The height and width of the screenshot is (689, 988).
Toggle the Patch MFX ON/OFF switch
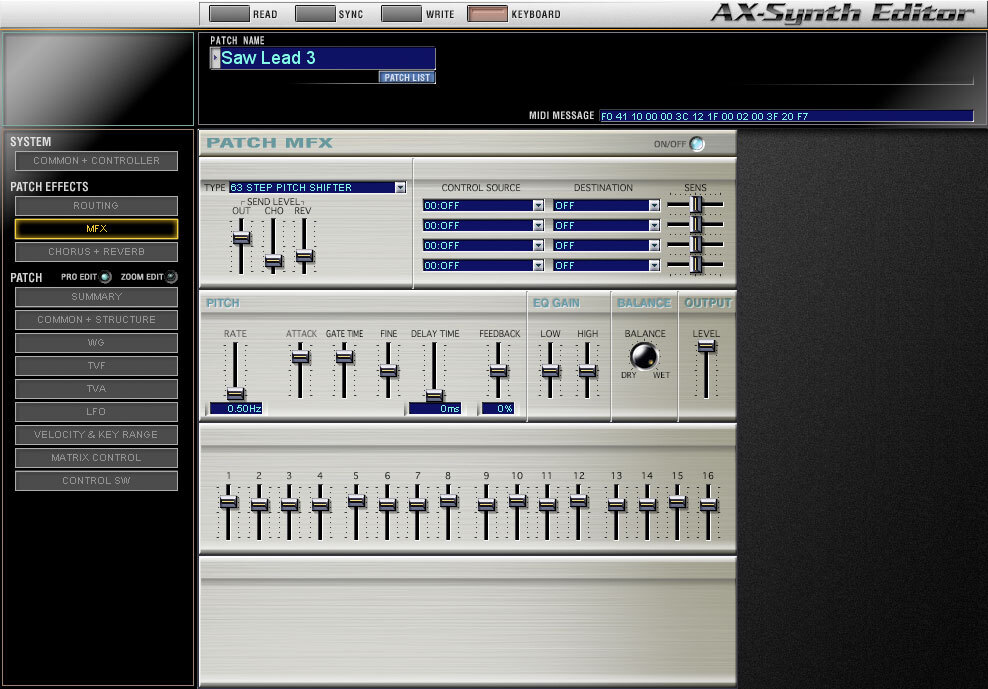[697, 144]
